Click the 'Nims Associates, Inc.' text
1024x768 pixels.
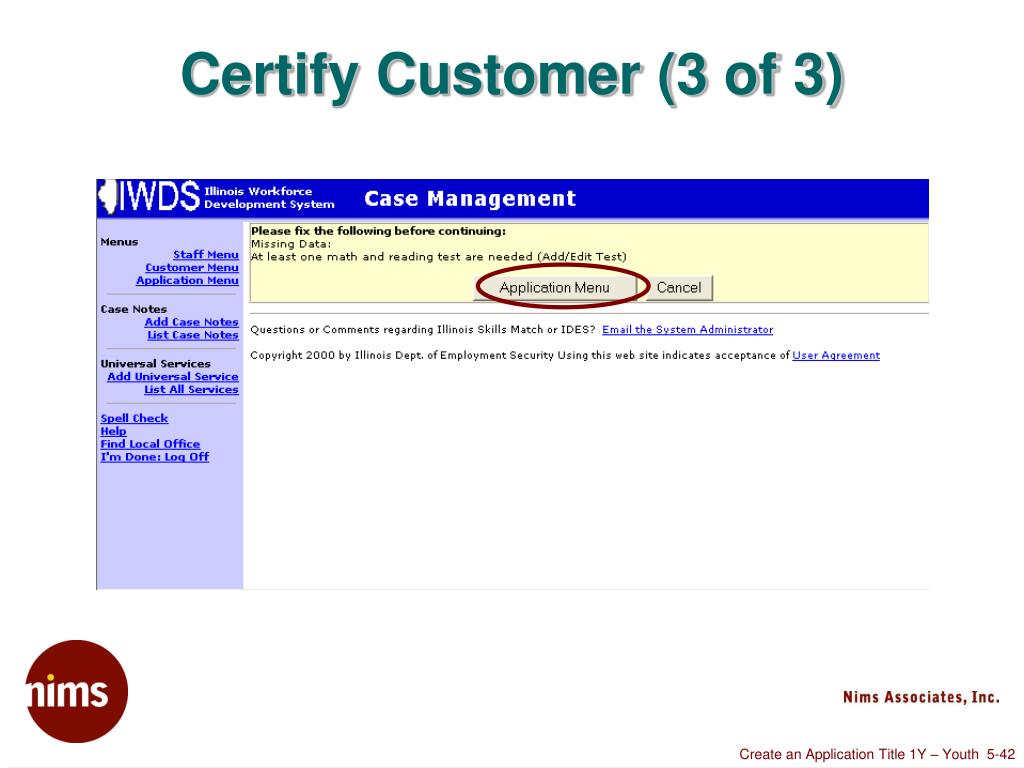(x=921, y=697)
